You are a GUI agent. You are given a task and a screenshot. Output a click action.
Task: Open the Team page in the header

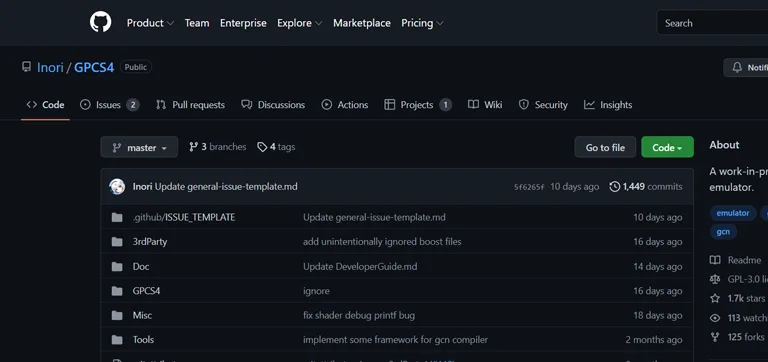197,23
